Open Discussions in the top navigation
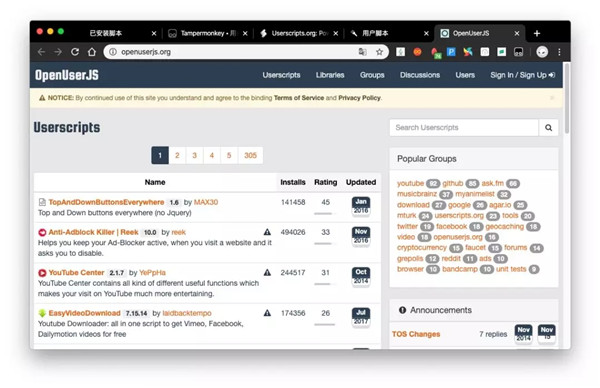This screenshot has width=600, height=388. tap(420, 75)
